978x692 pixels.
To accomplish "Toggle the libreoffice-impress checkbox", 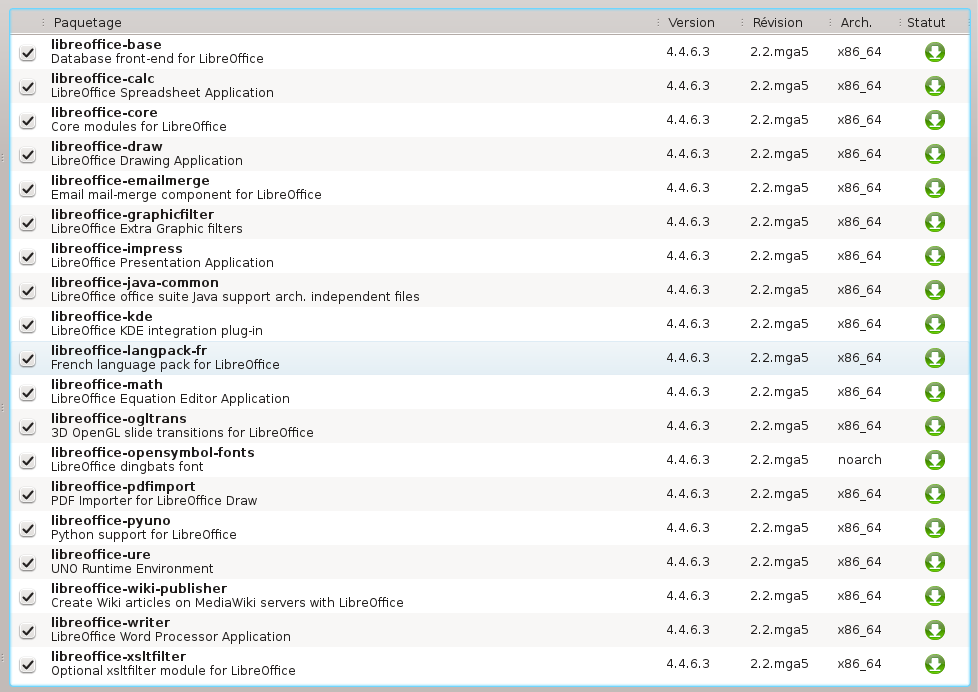I will 27,256.
